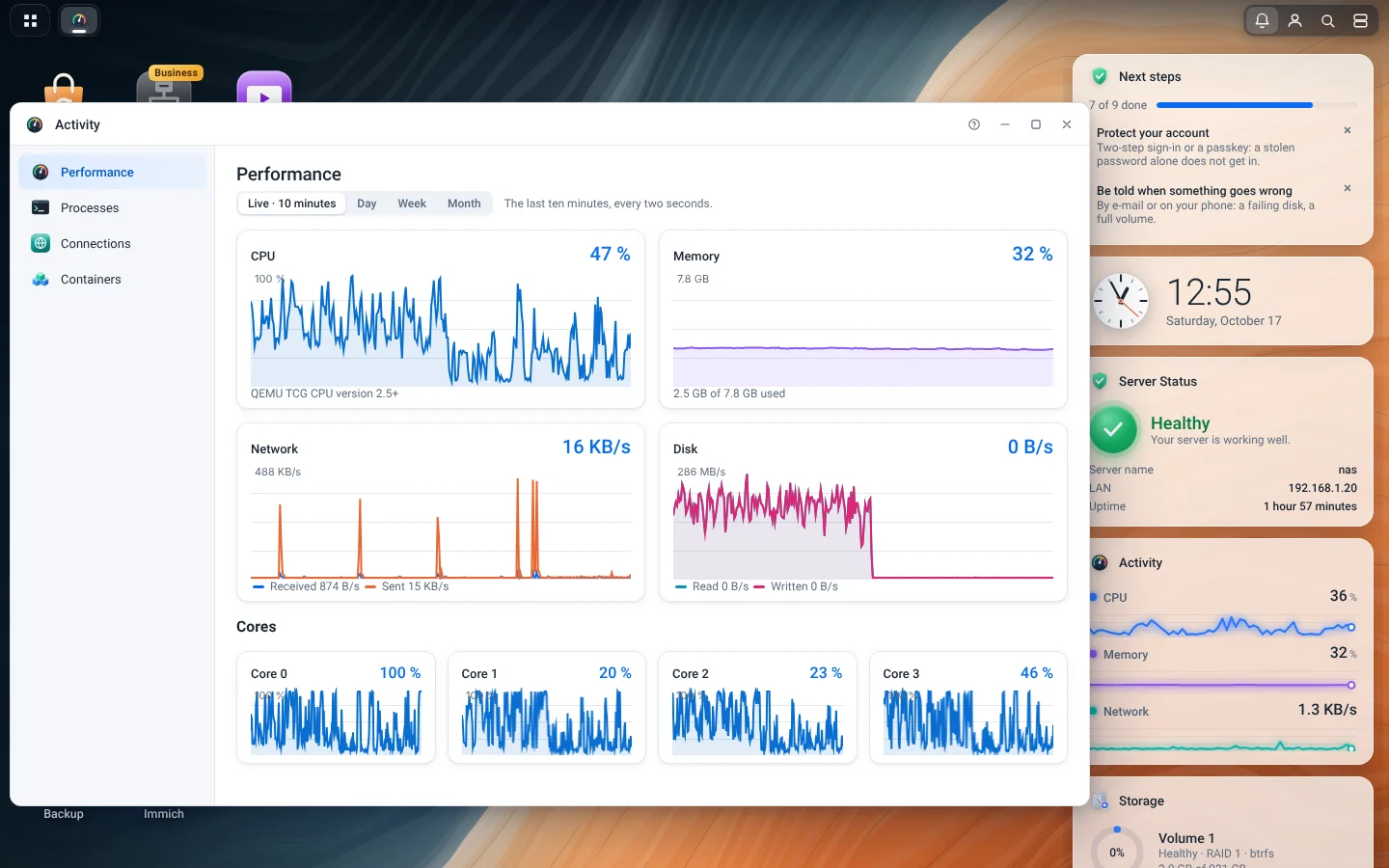1389x868 pixels.
Task: Open the Activity window help icon
Action: click(x=974, y=124)
